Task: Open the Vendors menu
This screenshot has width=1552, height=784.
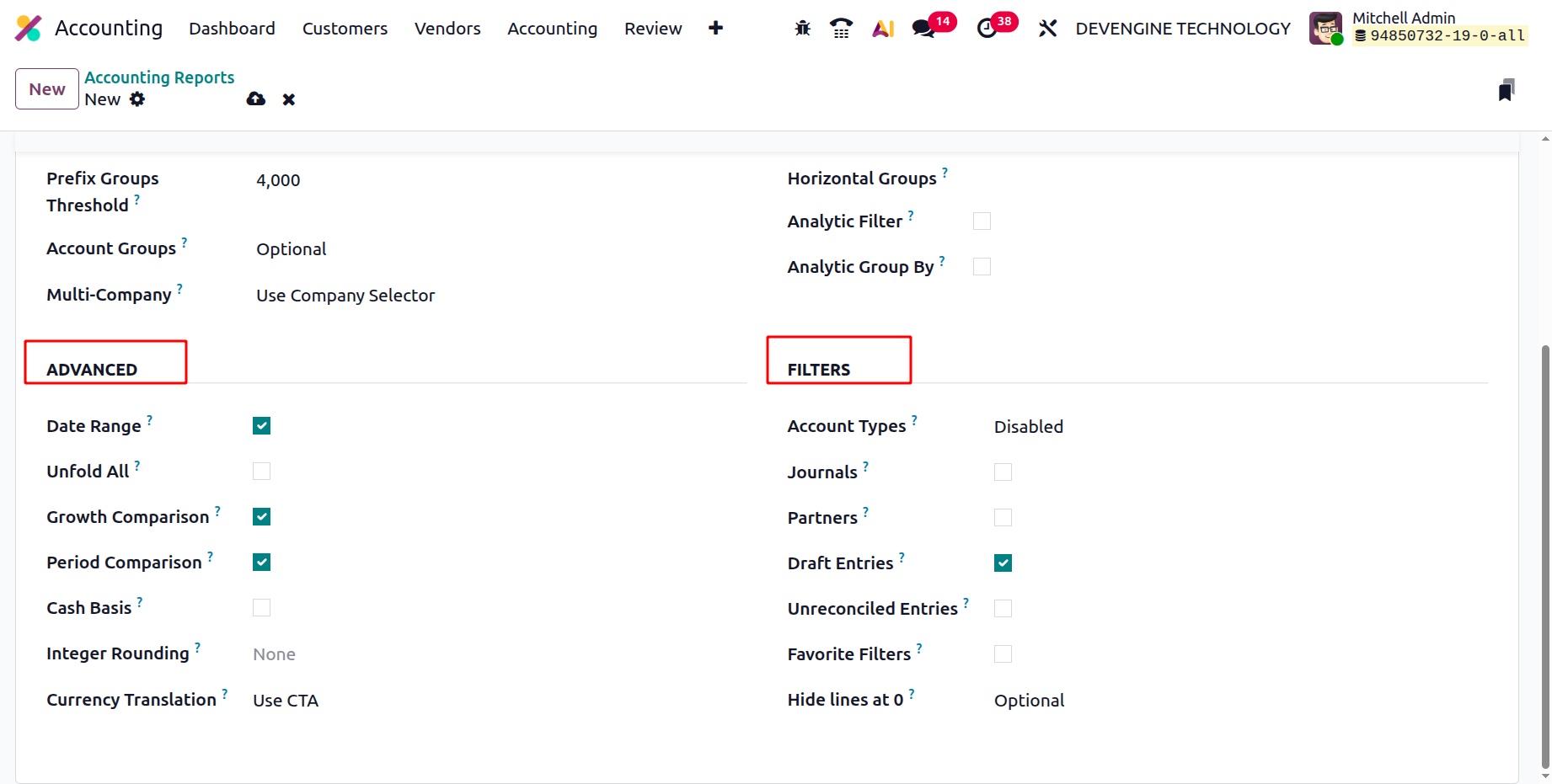Action: pos(447,29)
